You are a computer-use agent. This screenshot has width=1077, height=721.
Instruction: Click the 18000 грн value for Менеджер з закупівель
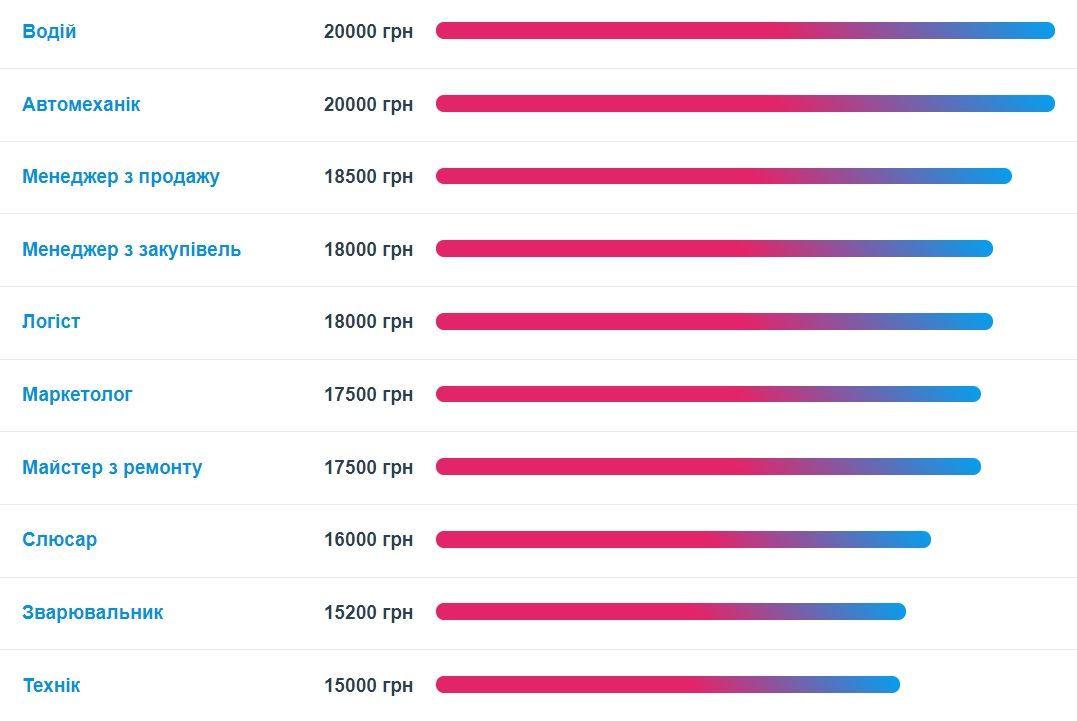tap(368, 249)
